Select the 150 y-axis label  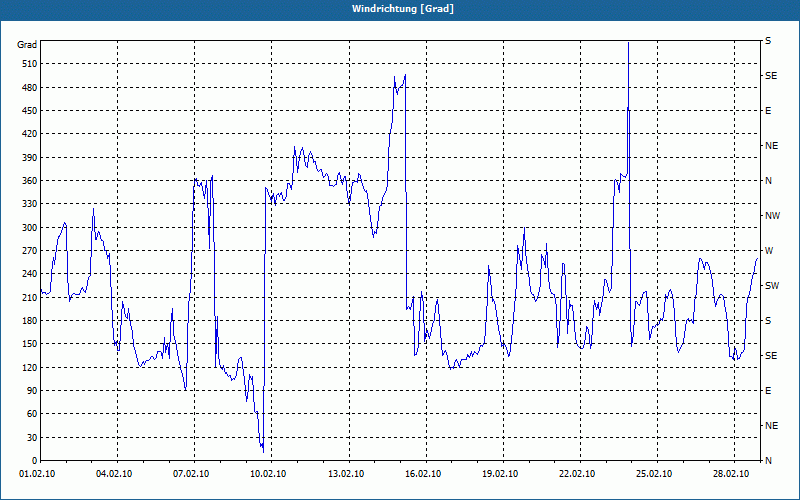pos(30,344)
